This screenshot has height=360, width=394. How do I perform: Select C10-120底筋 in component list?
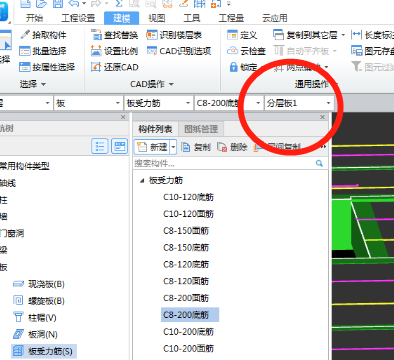point(188,197)
